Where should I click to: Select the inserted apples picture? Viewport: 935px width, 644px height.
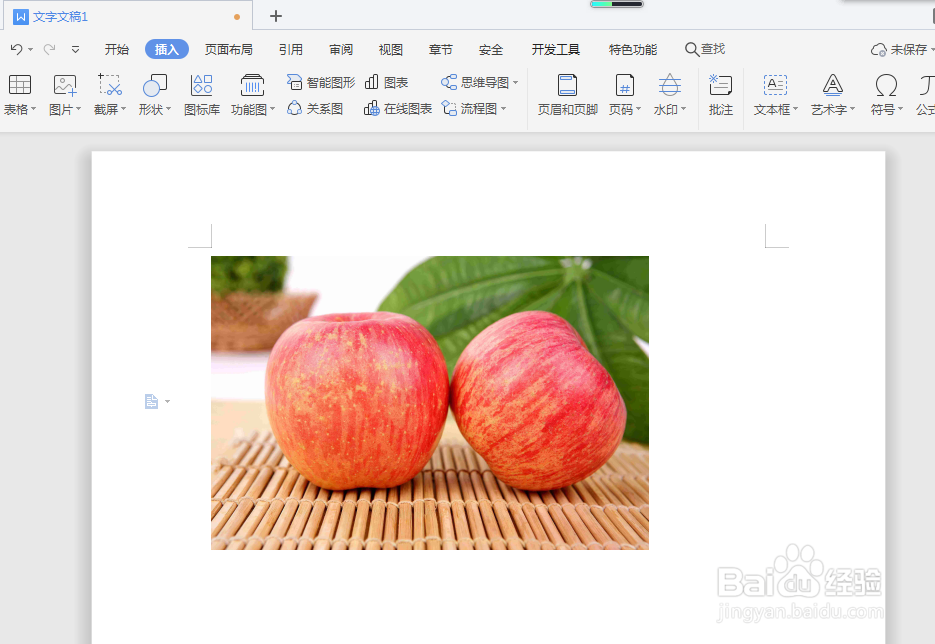tap(430, 403)
